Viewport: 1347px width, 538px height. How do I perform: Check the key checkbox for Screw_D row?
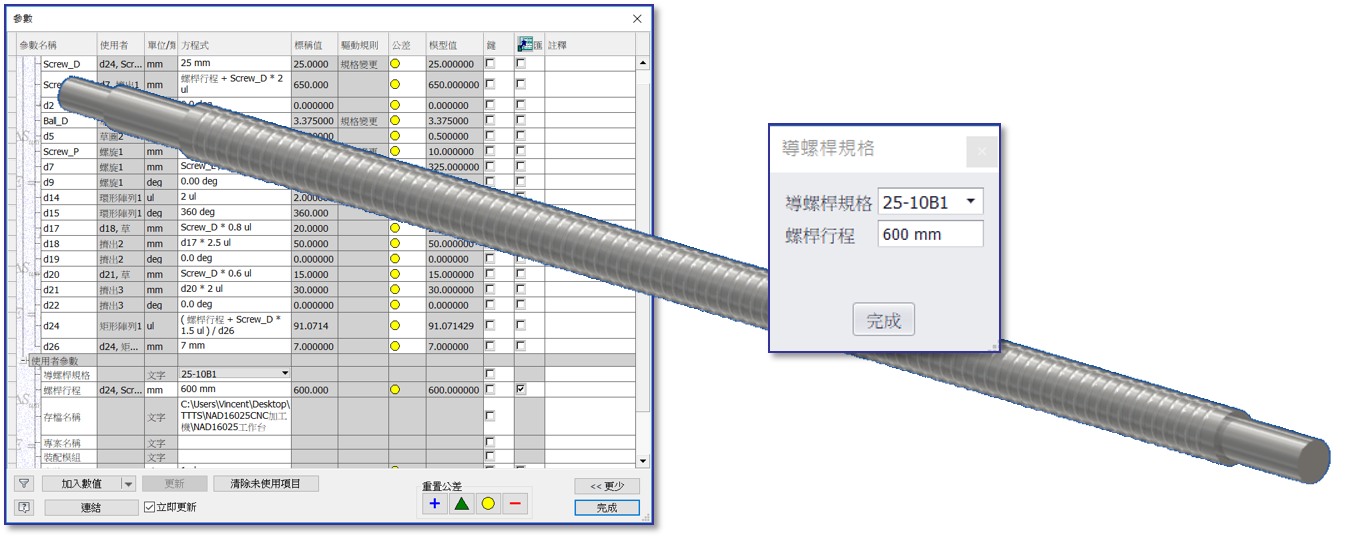click(490, 63)
